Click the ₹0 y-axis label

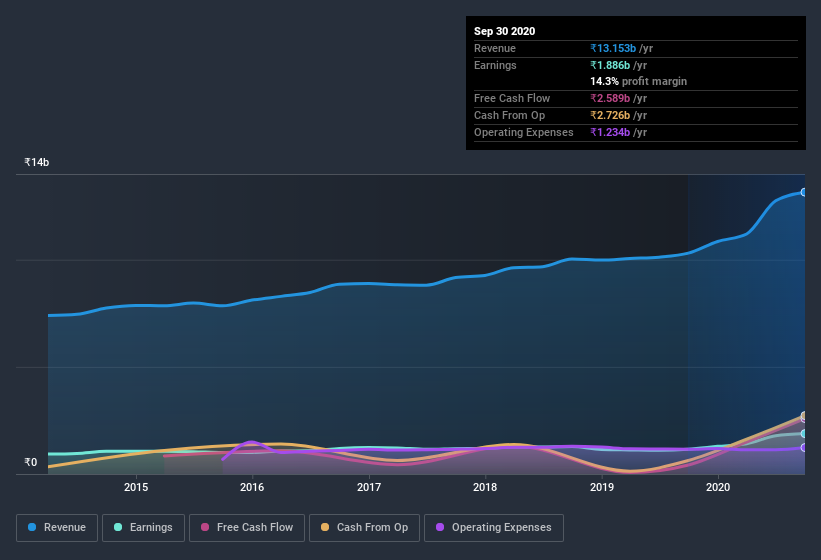coord(31,462)
